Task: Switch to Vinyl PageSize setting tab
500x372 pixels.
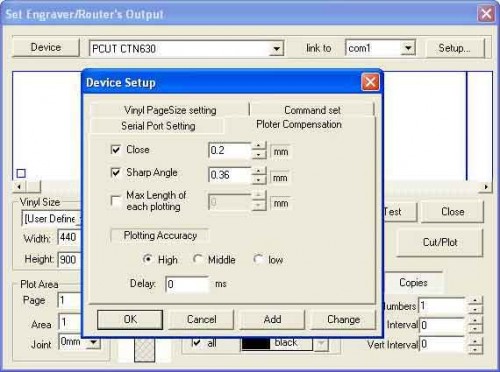Action: (170, 110)
